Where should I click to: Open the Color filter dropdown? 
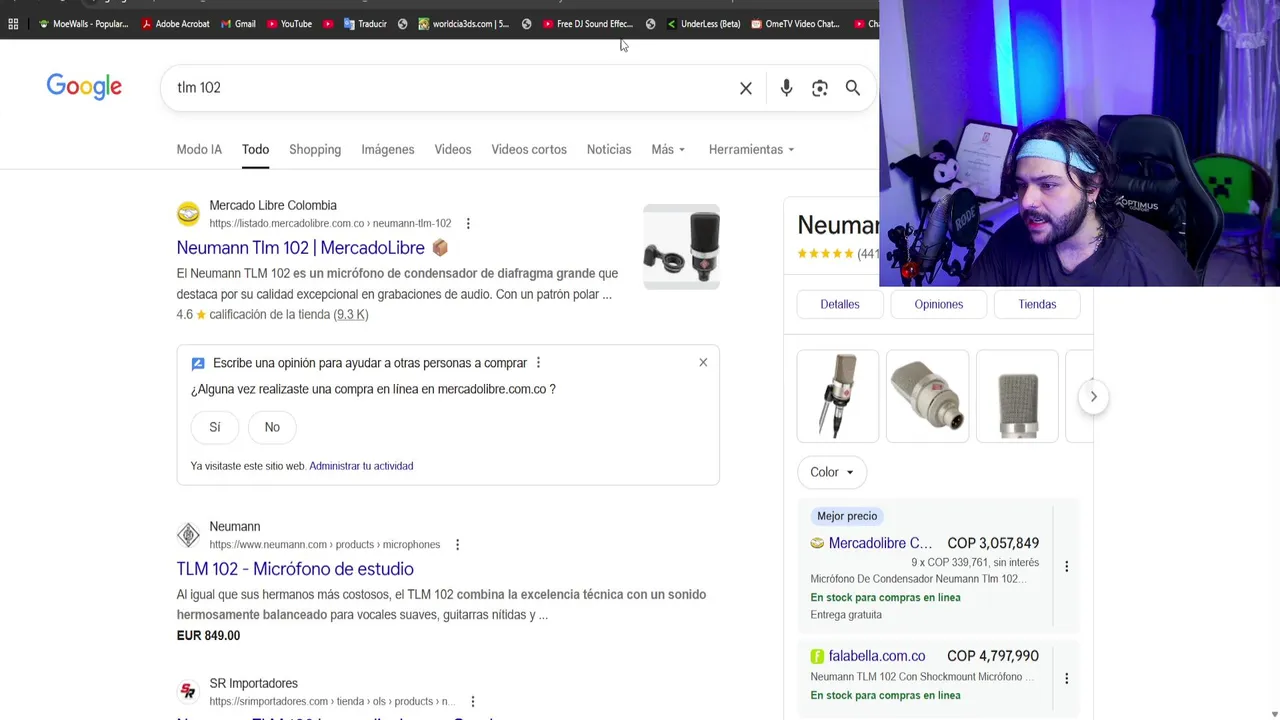coord(832,472)
